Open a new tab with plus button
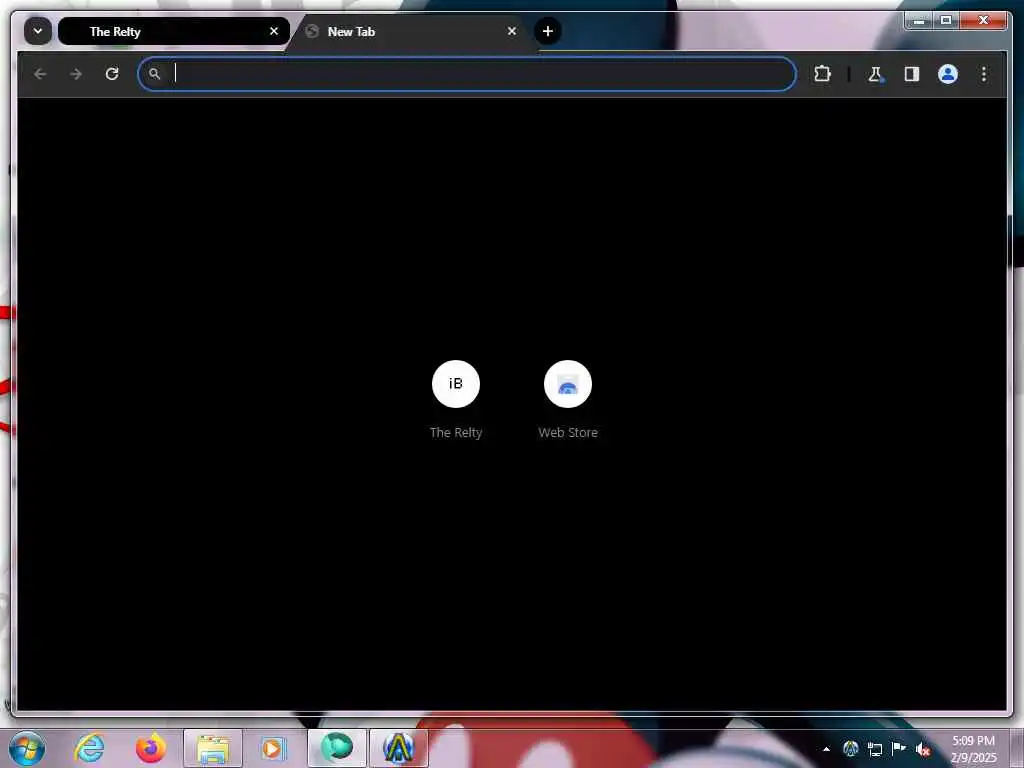Image resolution: width=1024 pixels, height=768 pixels. (548, 31)
